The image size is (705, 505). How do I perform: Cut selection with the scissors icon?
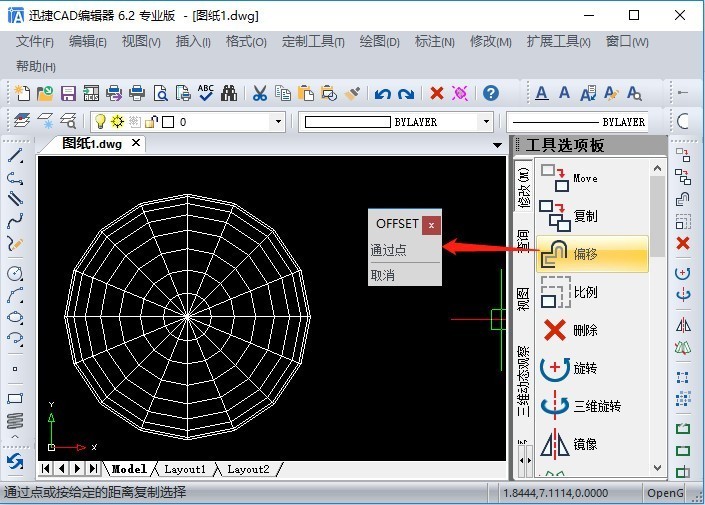pos(259,94)
